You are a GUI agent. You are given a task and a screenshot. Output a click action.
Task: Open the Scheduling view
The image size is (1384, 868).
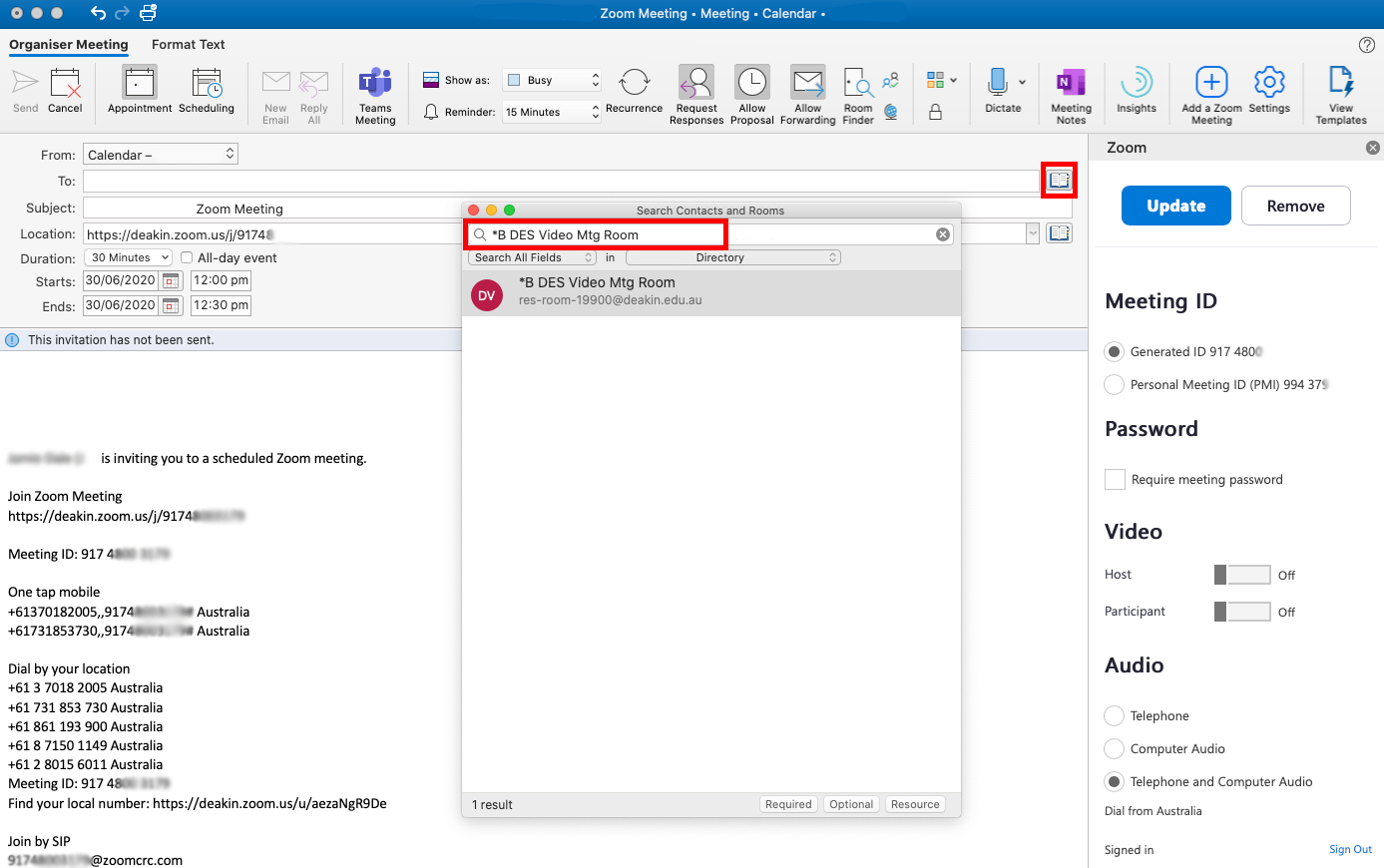pos(207,84)
